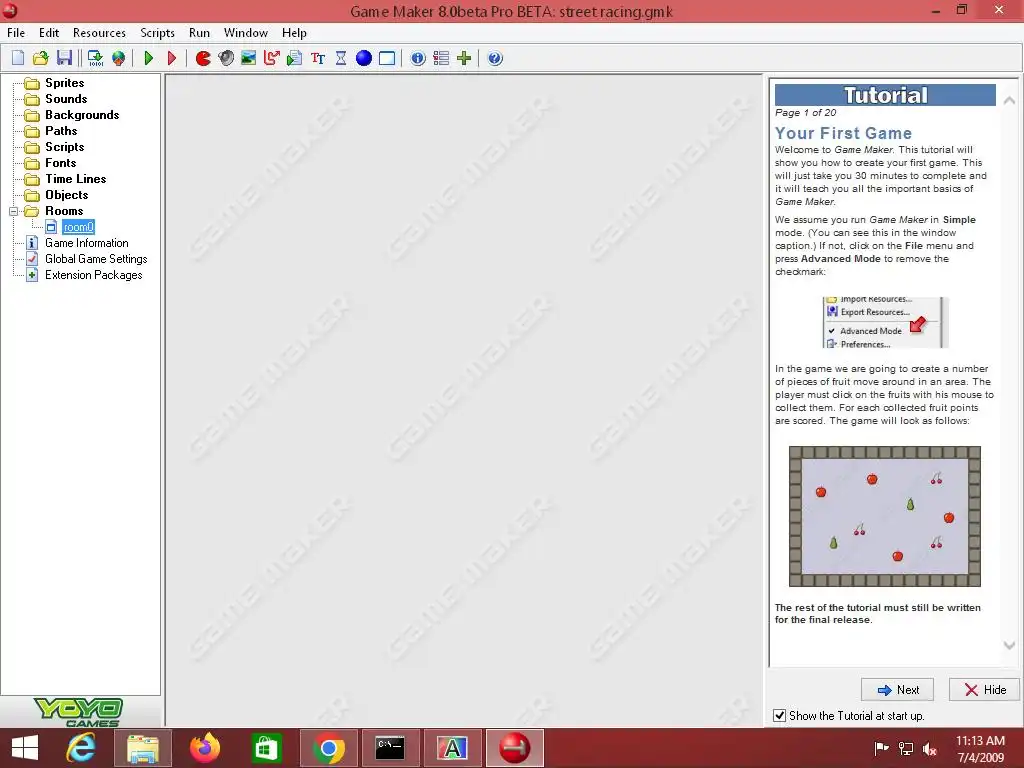Click the muted volume tray icon
Viewport: 1024px width, 768px height.
[x=930, y=749]
